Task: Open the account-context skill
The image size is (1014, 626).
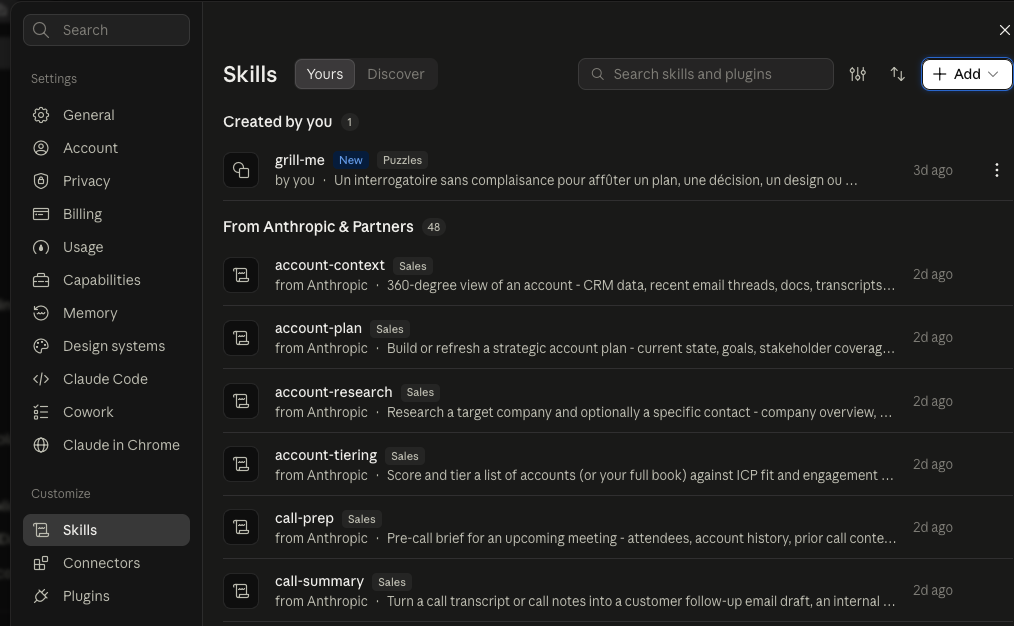Action: 618,275
